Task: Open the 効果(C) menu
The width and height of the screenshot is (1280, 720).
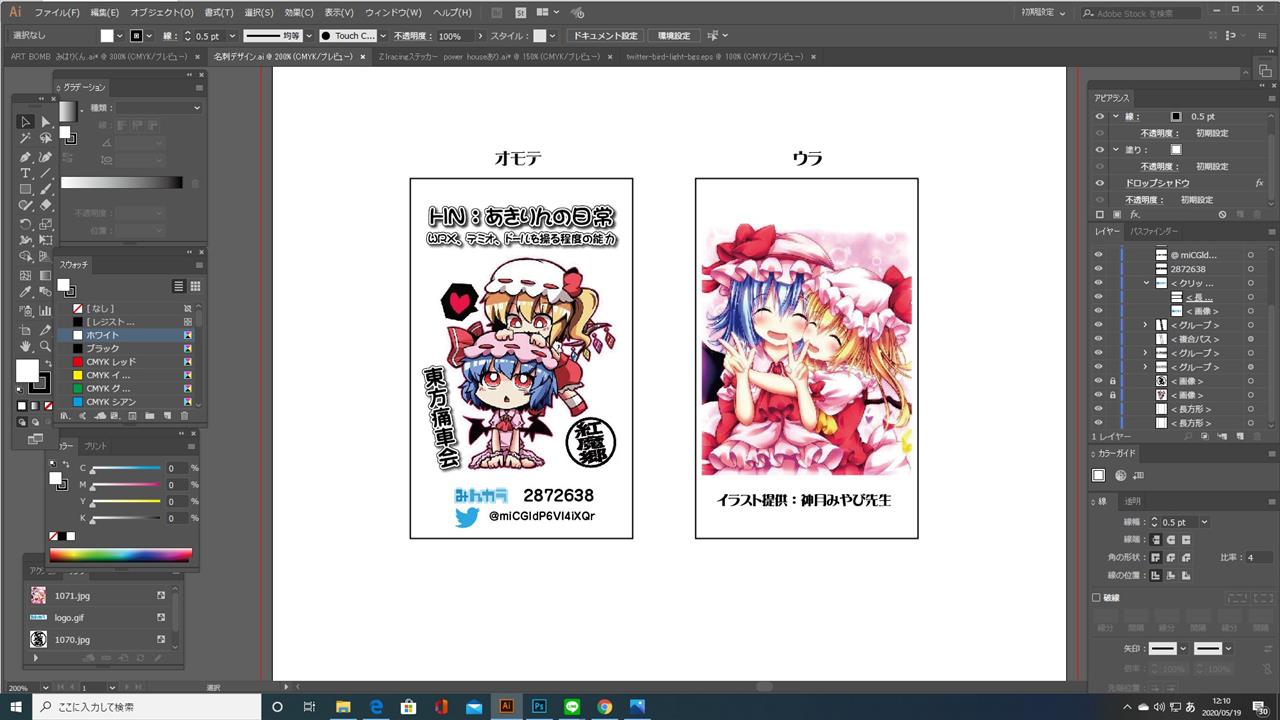Action: click(298, 13)
